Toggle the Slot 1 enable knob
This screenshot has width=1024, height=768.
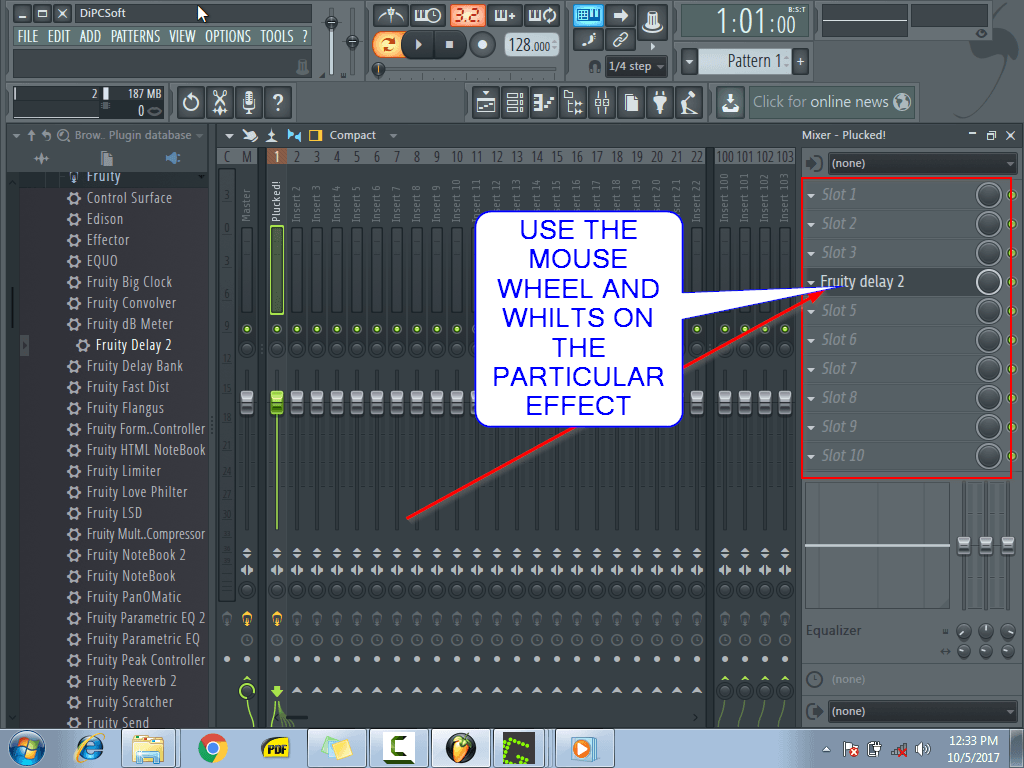click(x=988, y=195)
